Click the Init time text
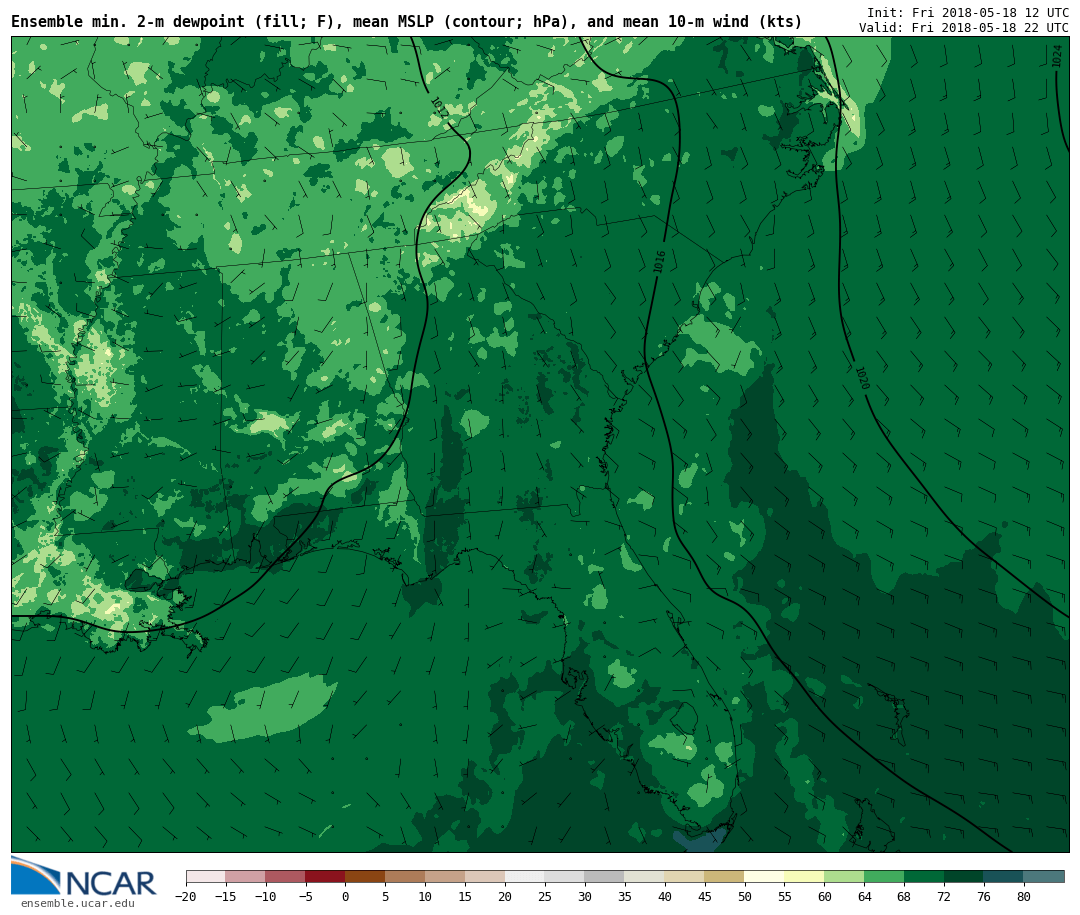This screenshot has height=915, width=1080. tap(967, 13)
